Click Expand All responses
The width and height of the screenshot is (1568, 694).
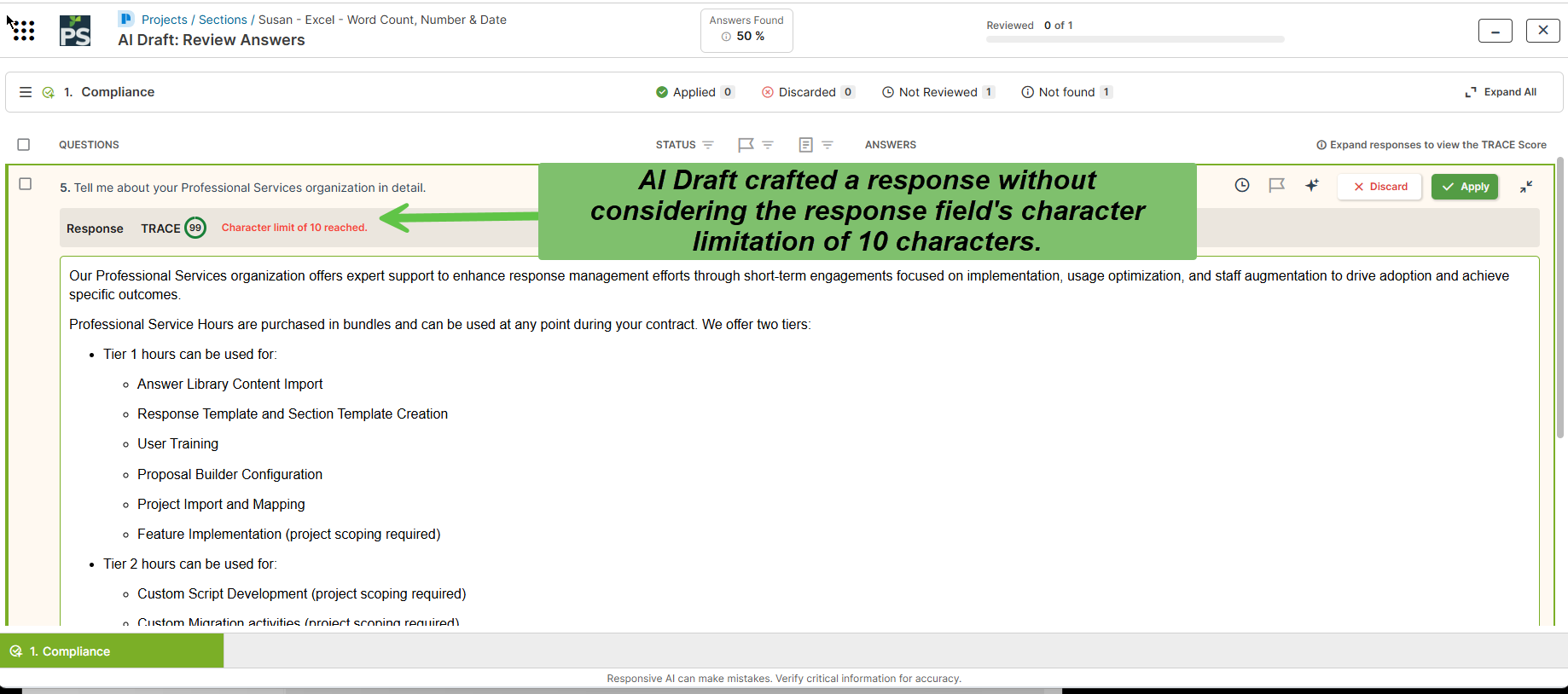[1501, 92]
